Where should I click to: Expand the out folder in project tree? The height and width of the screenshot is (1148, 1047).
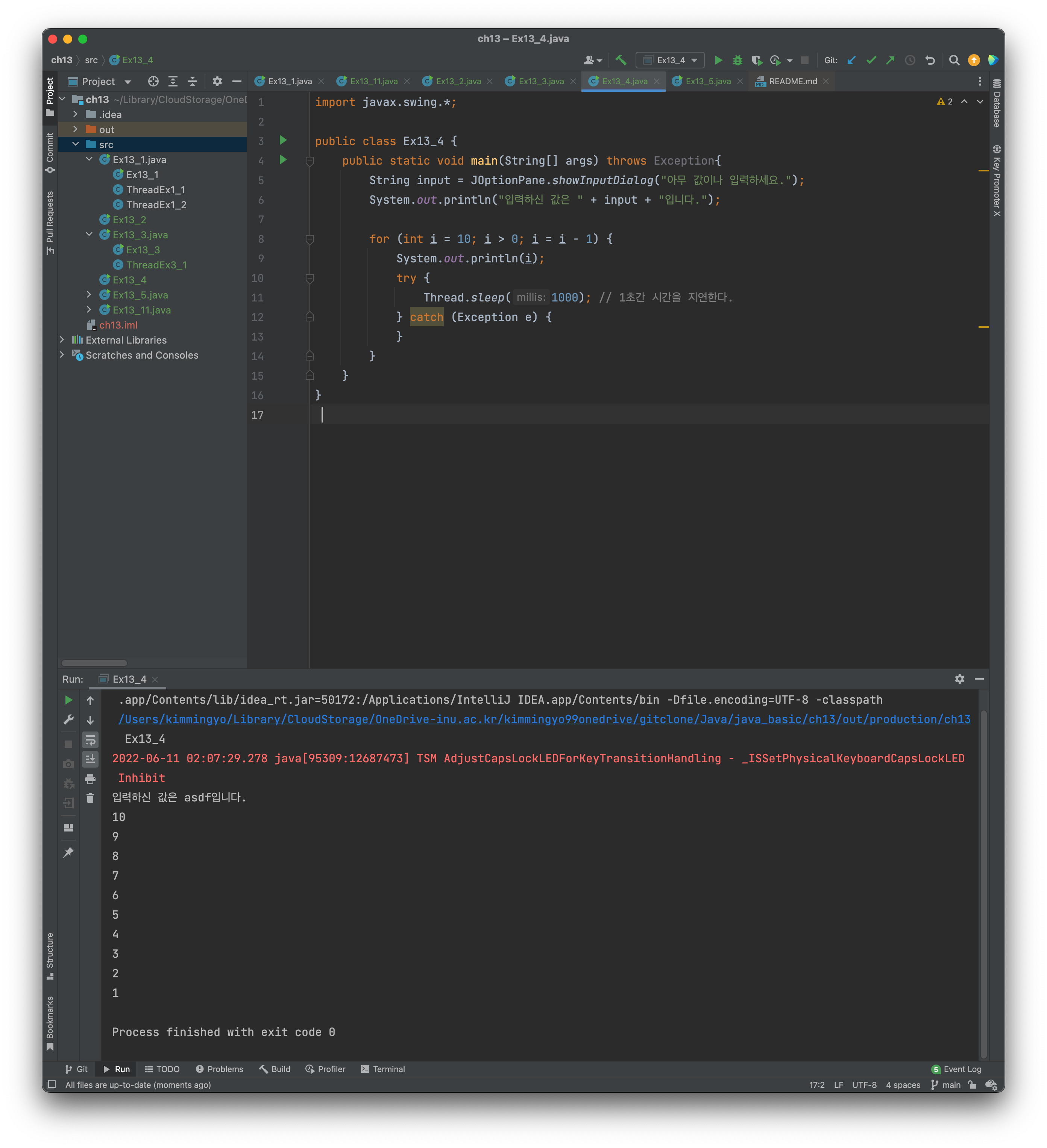click(75, 129)
